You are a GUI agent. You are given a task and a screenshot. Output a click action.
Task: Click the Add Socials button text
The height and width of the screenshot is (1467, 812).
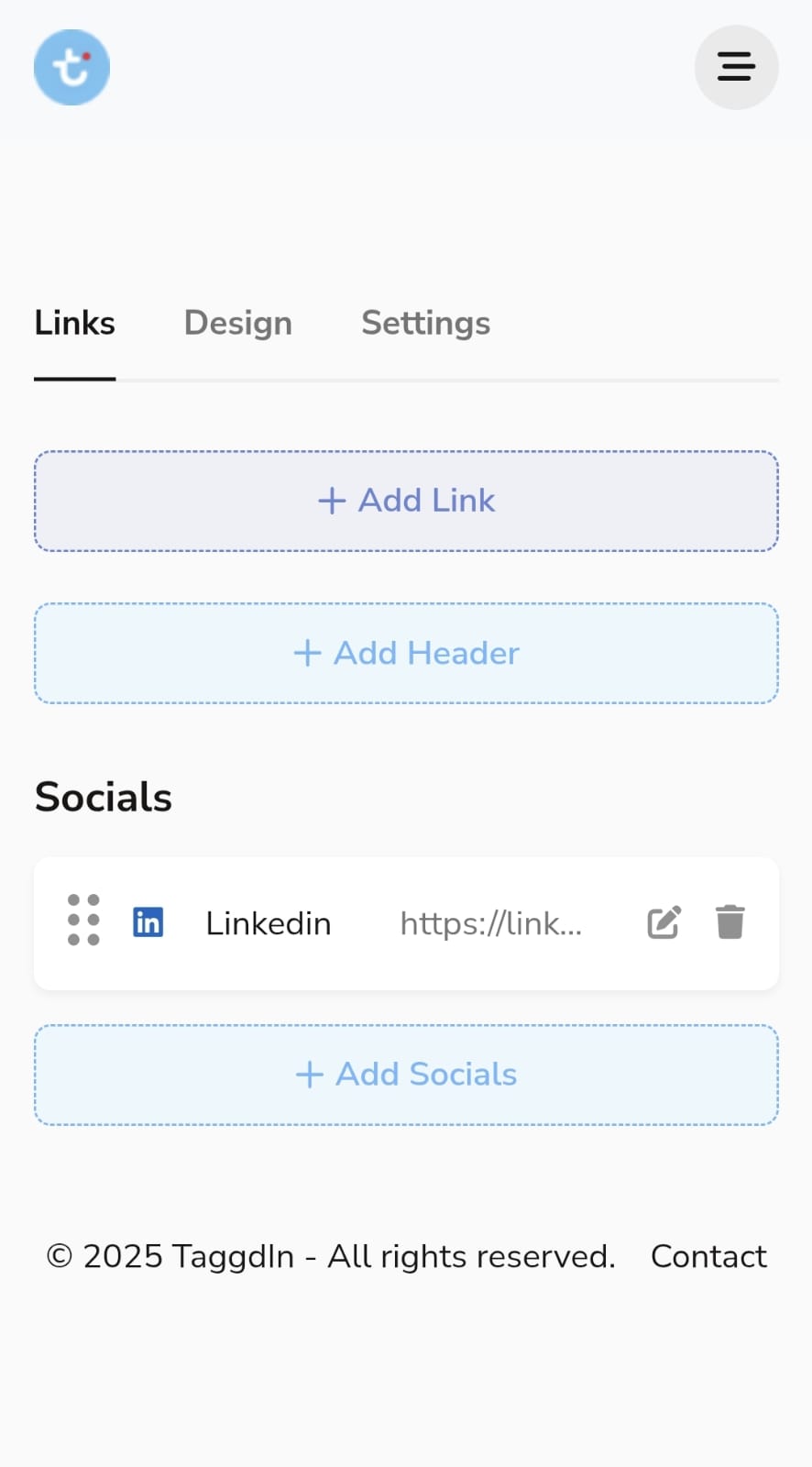[x=426, y=1075]
